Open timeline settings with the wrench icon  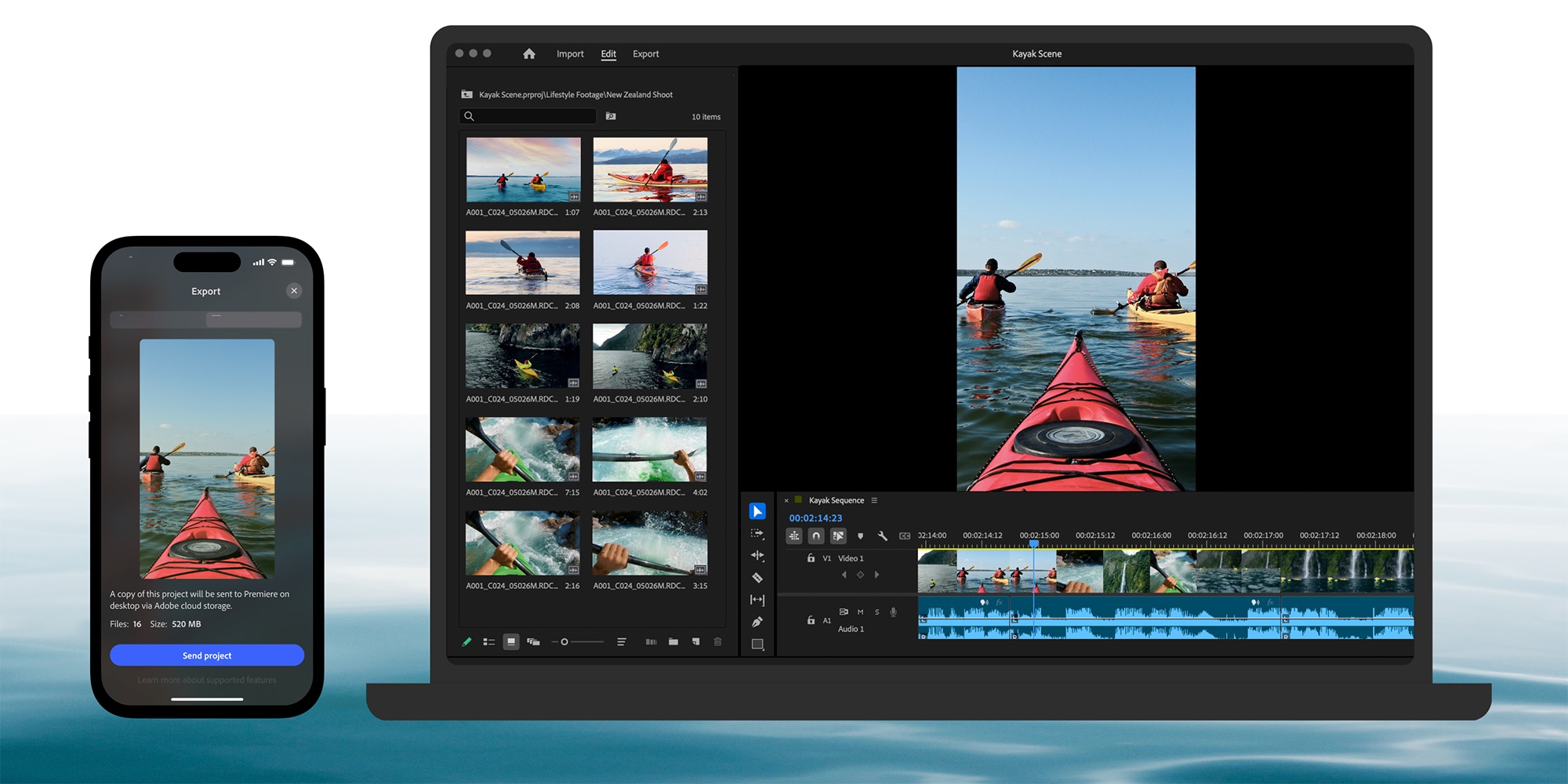[883, 535]
